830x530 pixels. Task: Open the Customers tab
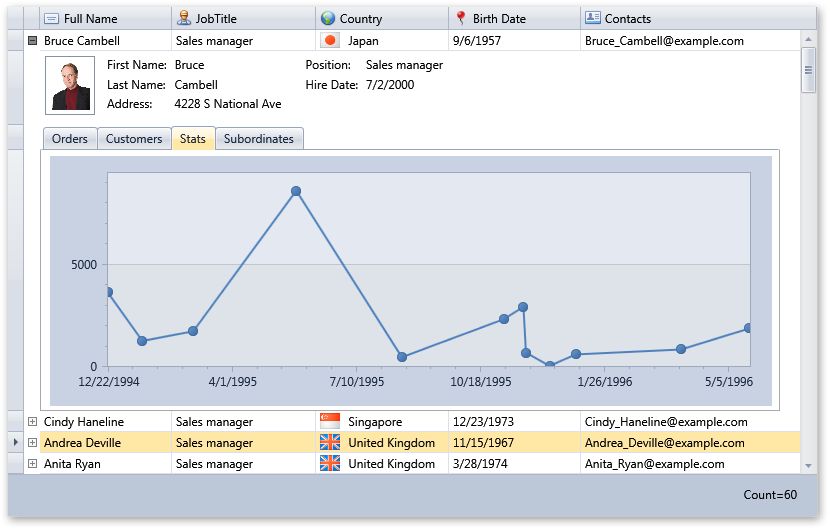click(x=134, y=139)
